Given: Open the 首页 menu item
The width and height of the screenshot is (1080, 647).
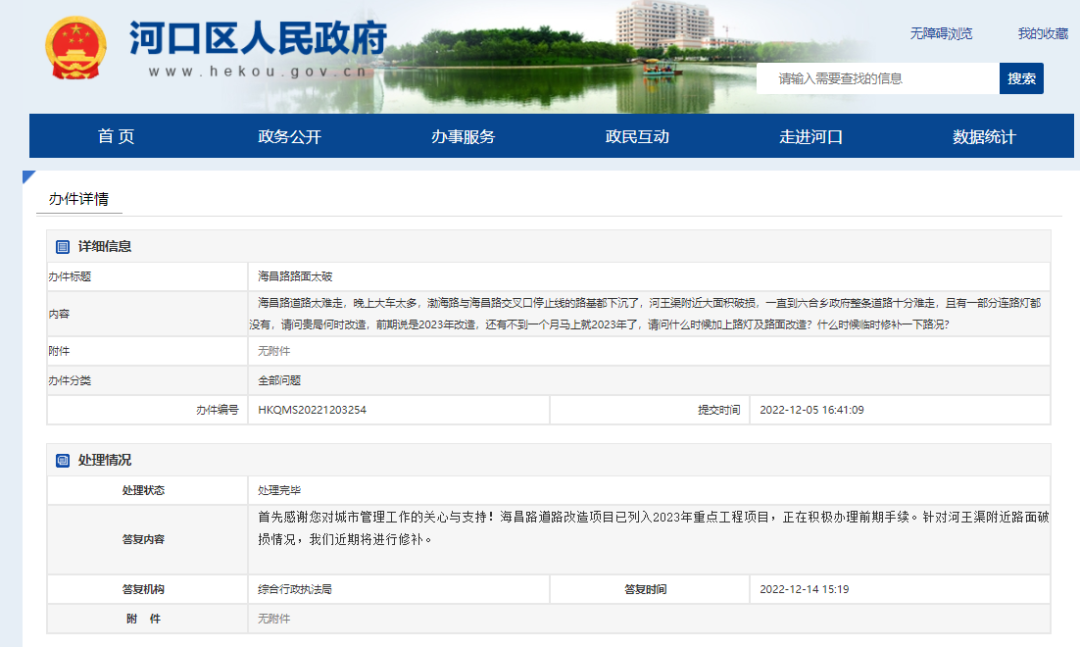Looking at the screenshot, I should [116, 136].
